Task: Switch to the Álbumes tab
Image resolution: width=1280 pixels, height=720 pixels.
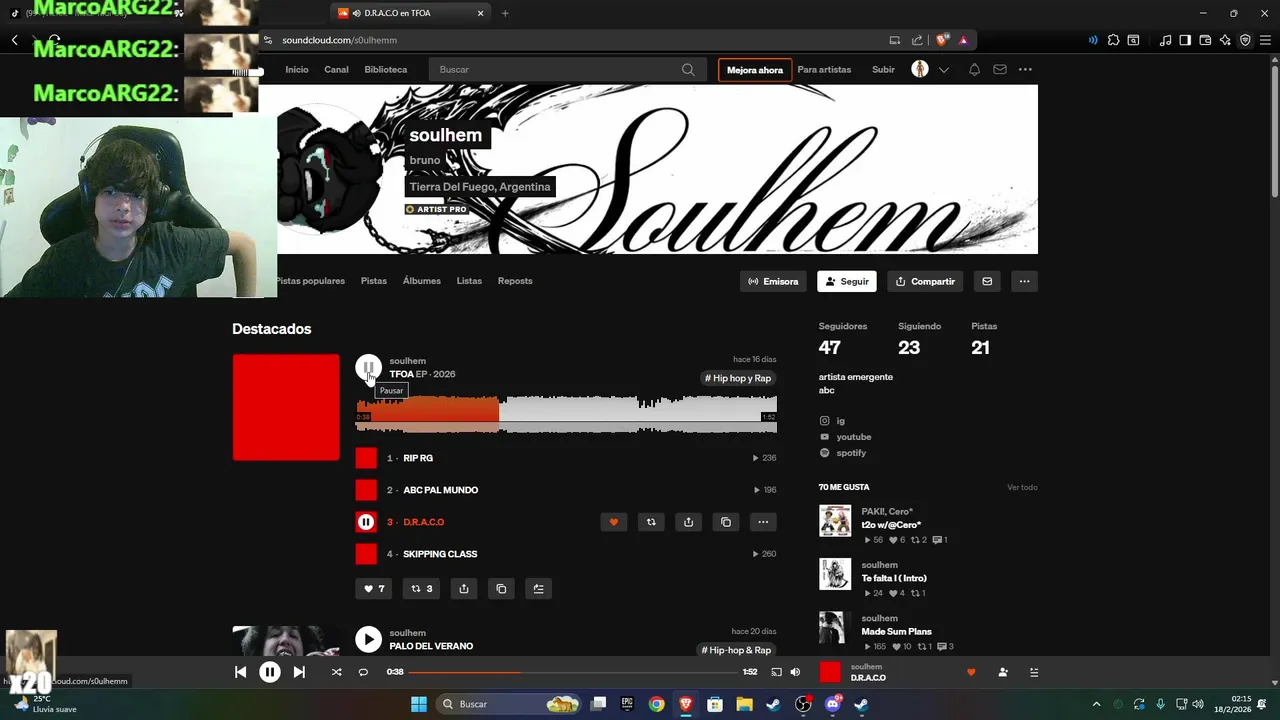Action: coord(422,281)
